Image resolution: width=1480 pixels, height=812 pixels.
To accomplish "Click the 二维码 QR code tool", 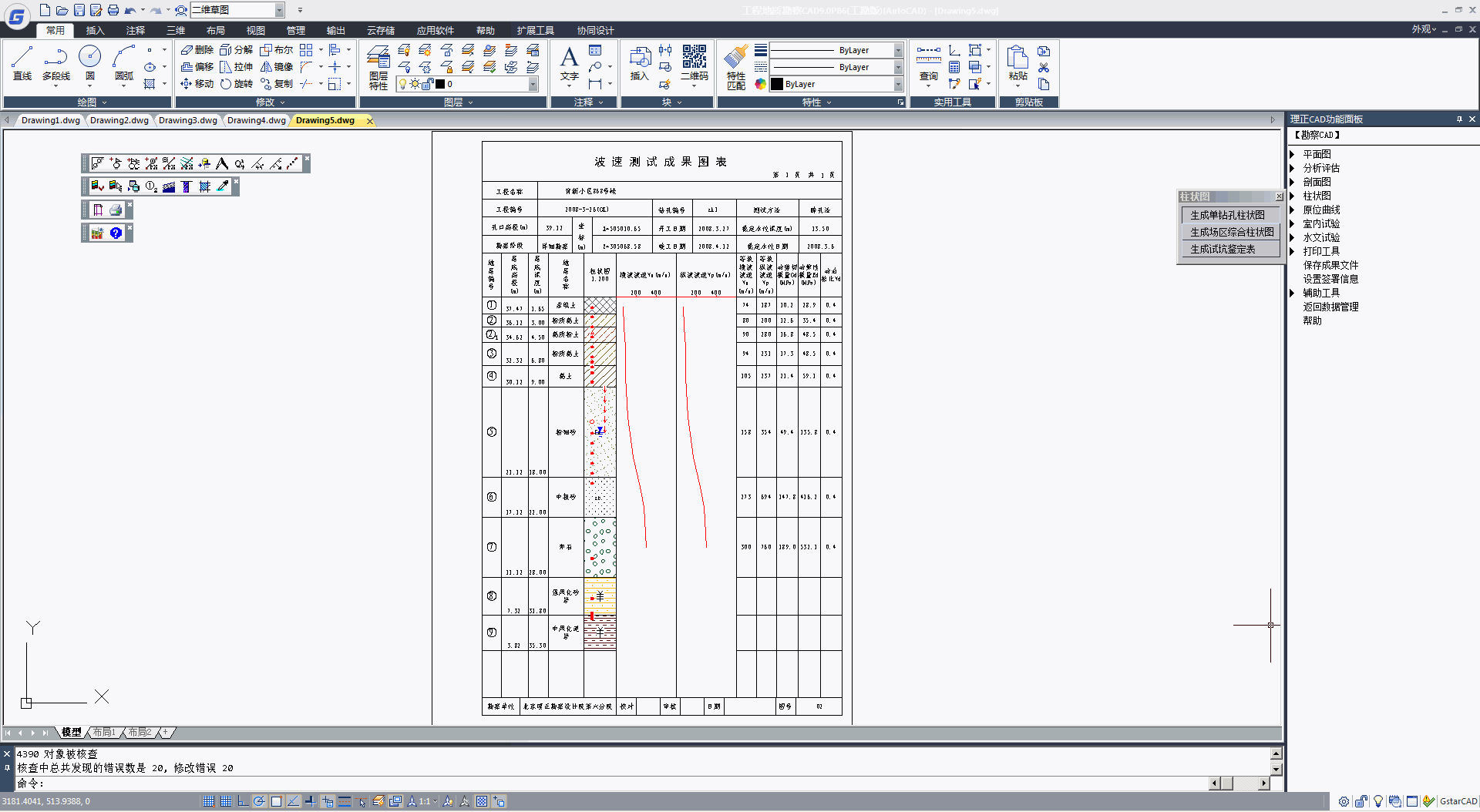I will [x=694, y=63].
